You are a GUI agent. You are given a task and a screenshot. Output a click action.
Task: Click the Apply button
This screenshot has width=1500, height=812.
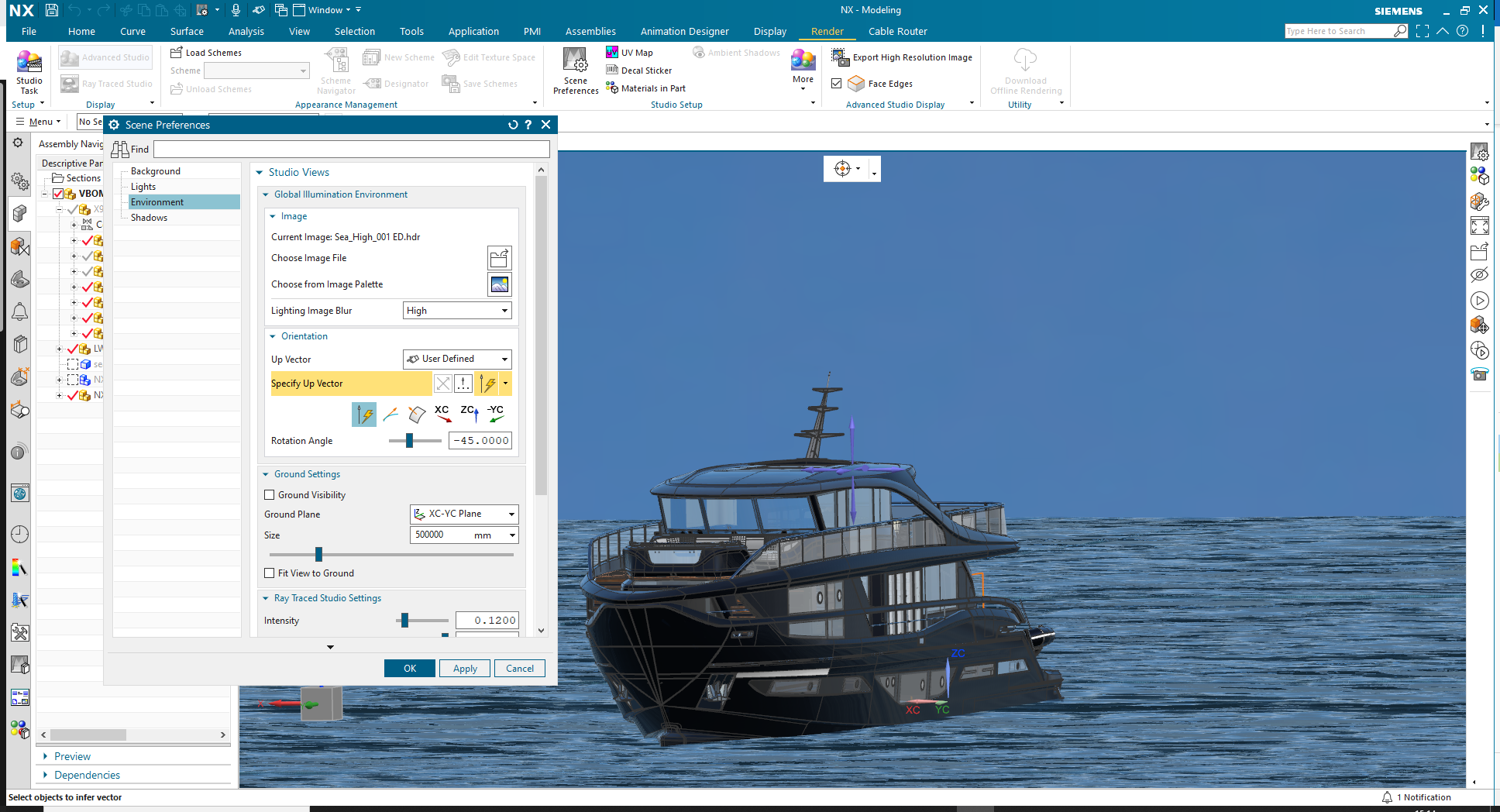coord(464,668)
